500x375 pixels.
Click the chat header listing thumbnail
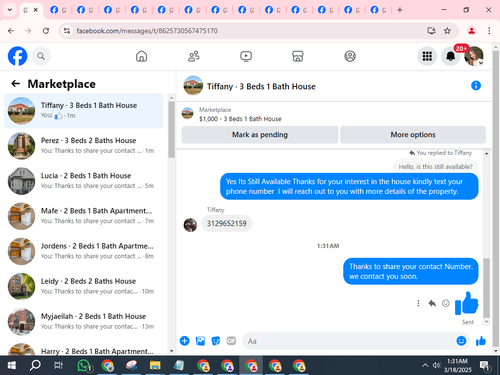coord(193,86)
